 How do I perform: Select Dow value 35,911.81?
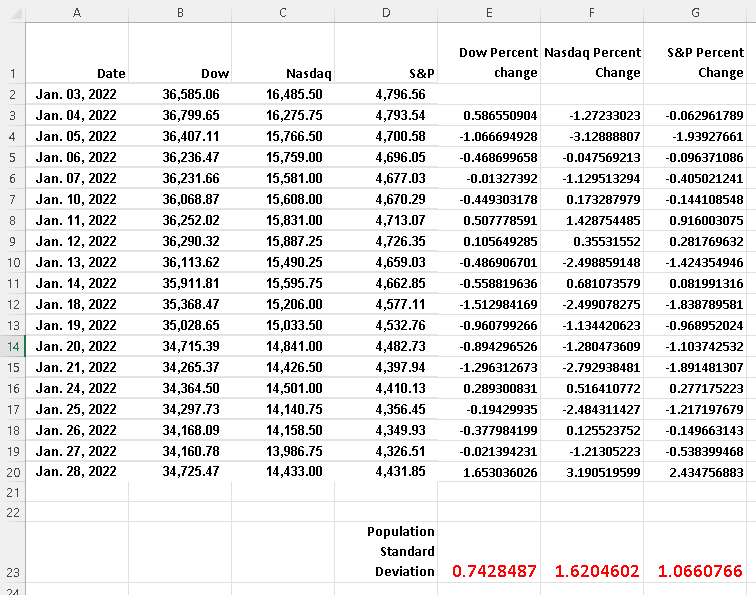(x=180, y=283)
